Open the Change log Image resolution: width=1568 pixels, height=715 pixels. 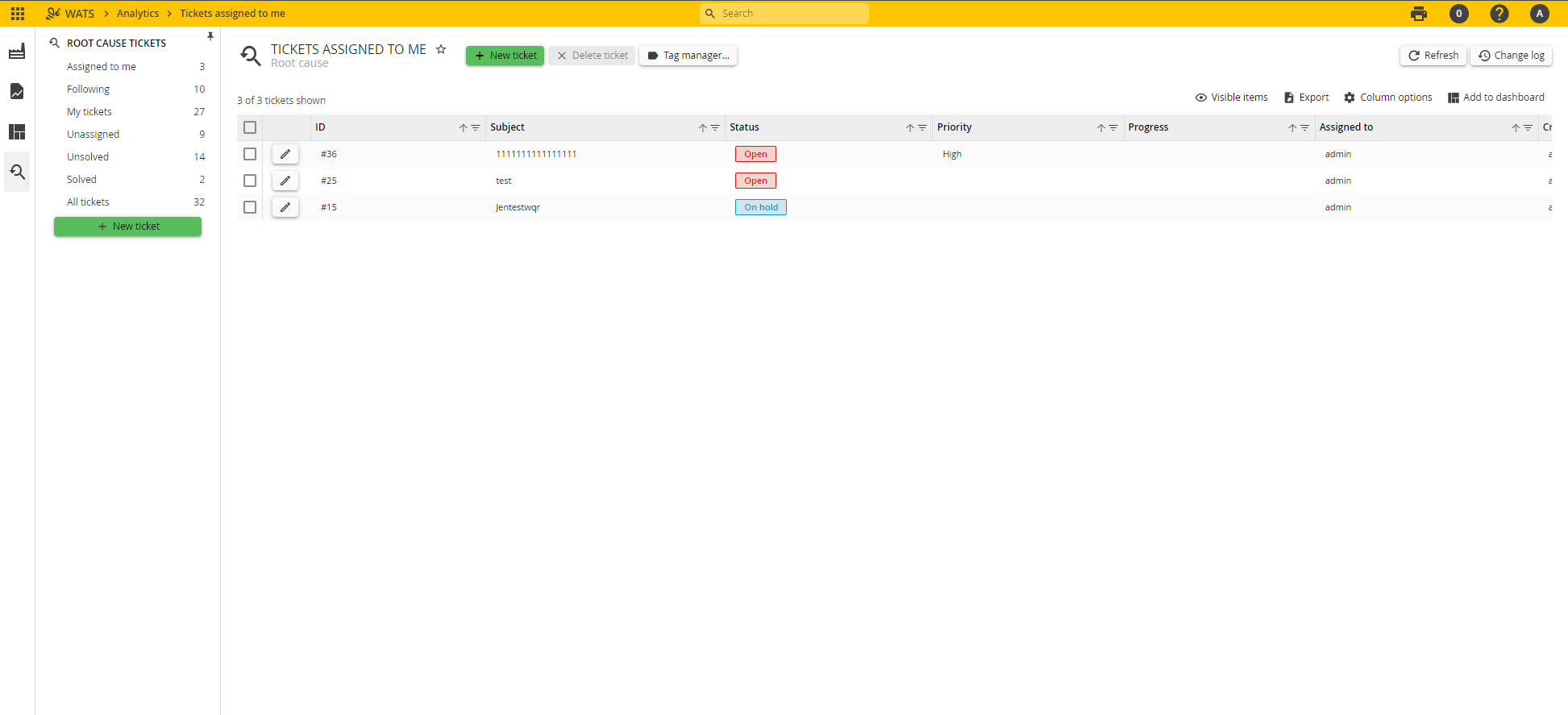pyautogui.click(x=1512, y=56)
